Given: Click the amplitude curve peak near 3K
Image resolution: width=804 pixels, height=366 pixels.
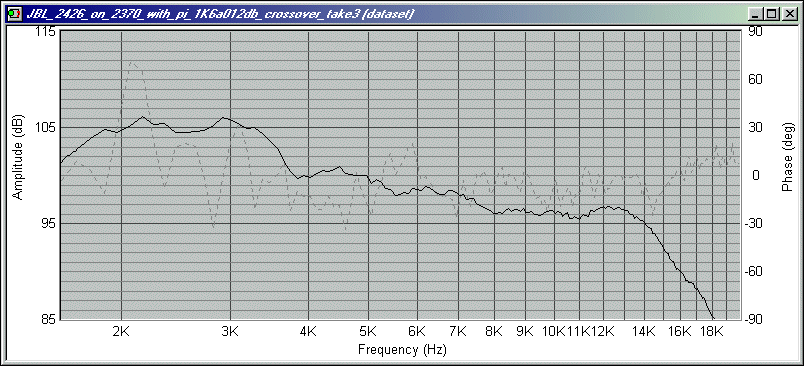Looking at the screenshot, I should tap(223, 118).
